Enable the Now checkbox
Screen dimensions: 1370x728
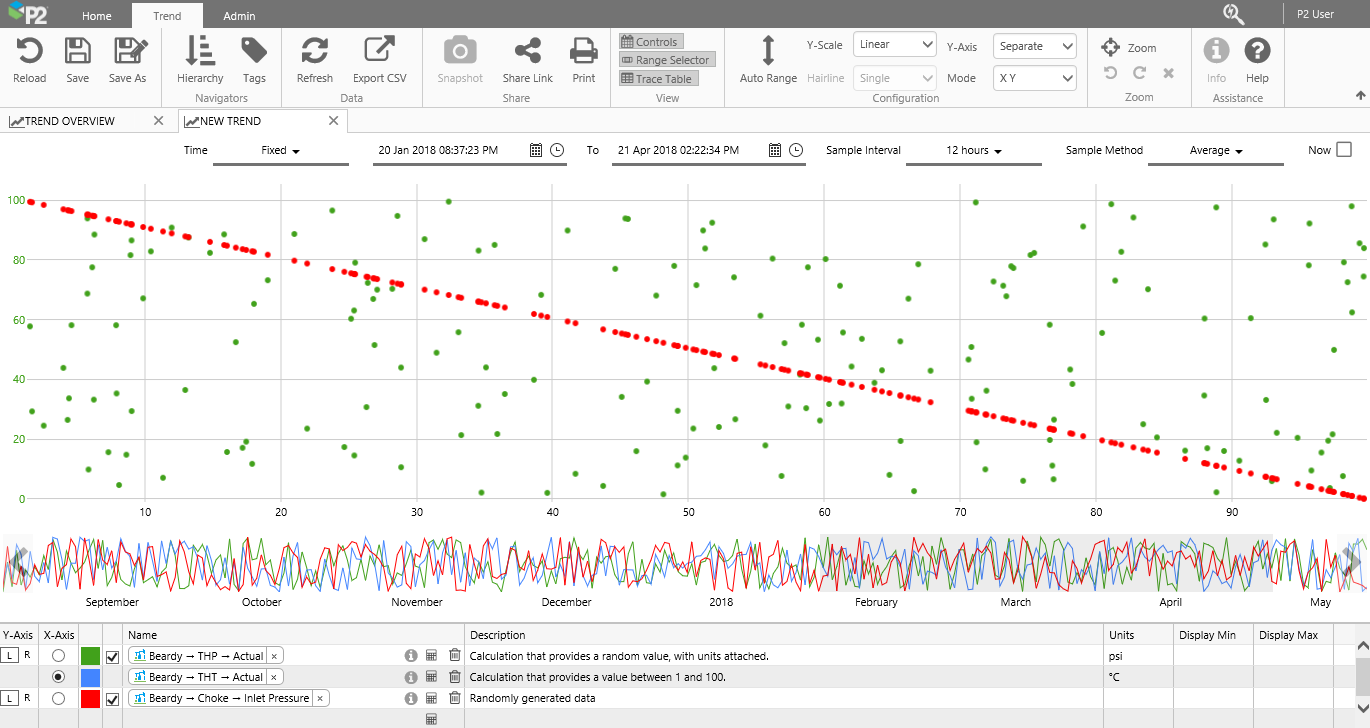tap(1344, 150)
